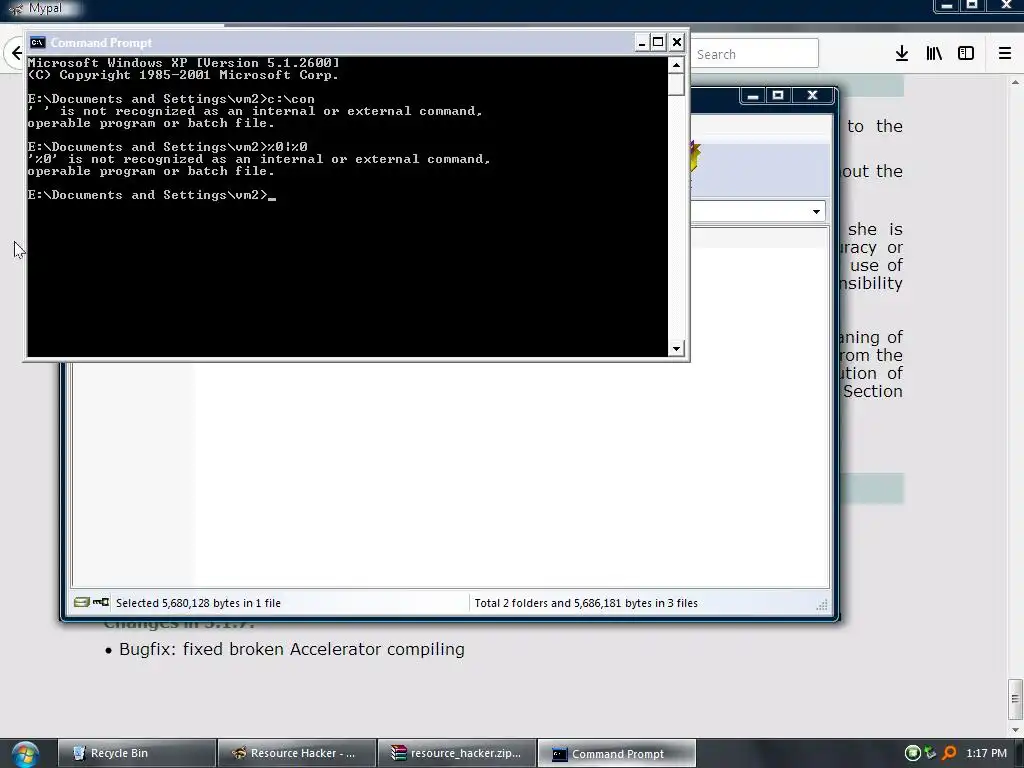Close the Command Prompt window

[x=677, y=42]
